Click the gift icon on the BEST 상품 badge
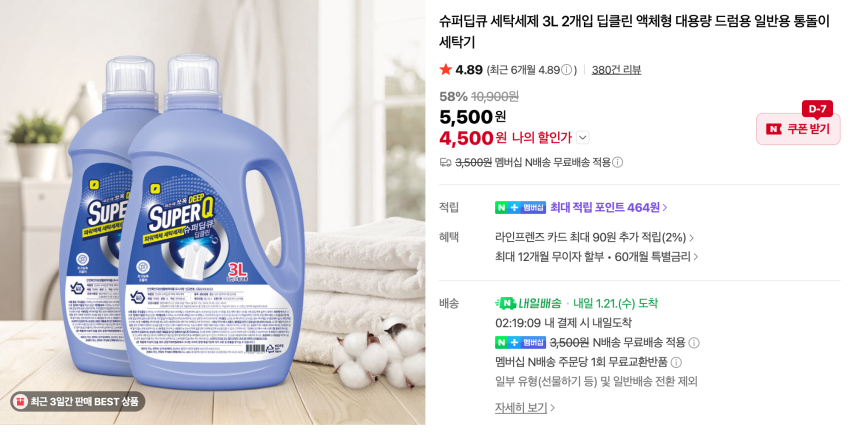Screen dimensions: 850x432 click(x=21, y=402)
